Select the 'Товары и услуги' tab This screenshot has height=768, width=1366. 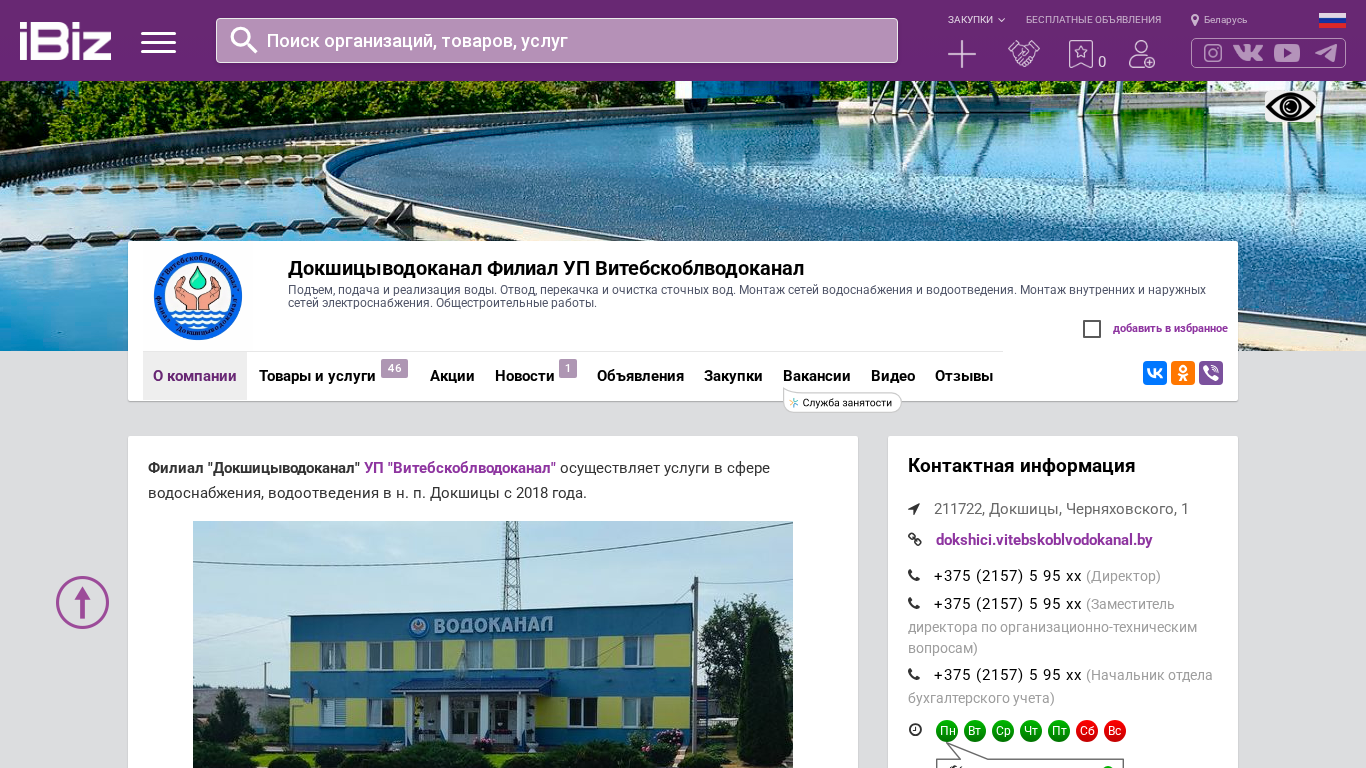pos(317,376)
